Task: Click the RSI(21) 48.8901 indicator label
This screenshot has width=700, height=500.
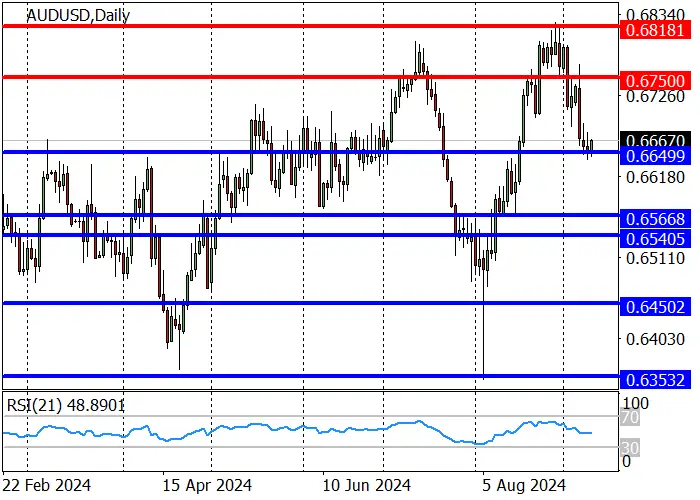Action: (x=66, y=405)
